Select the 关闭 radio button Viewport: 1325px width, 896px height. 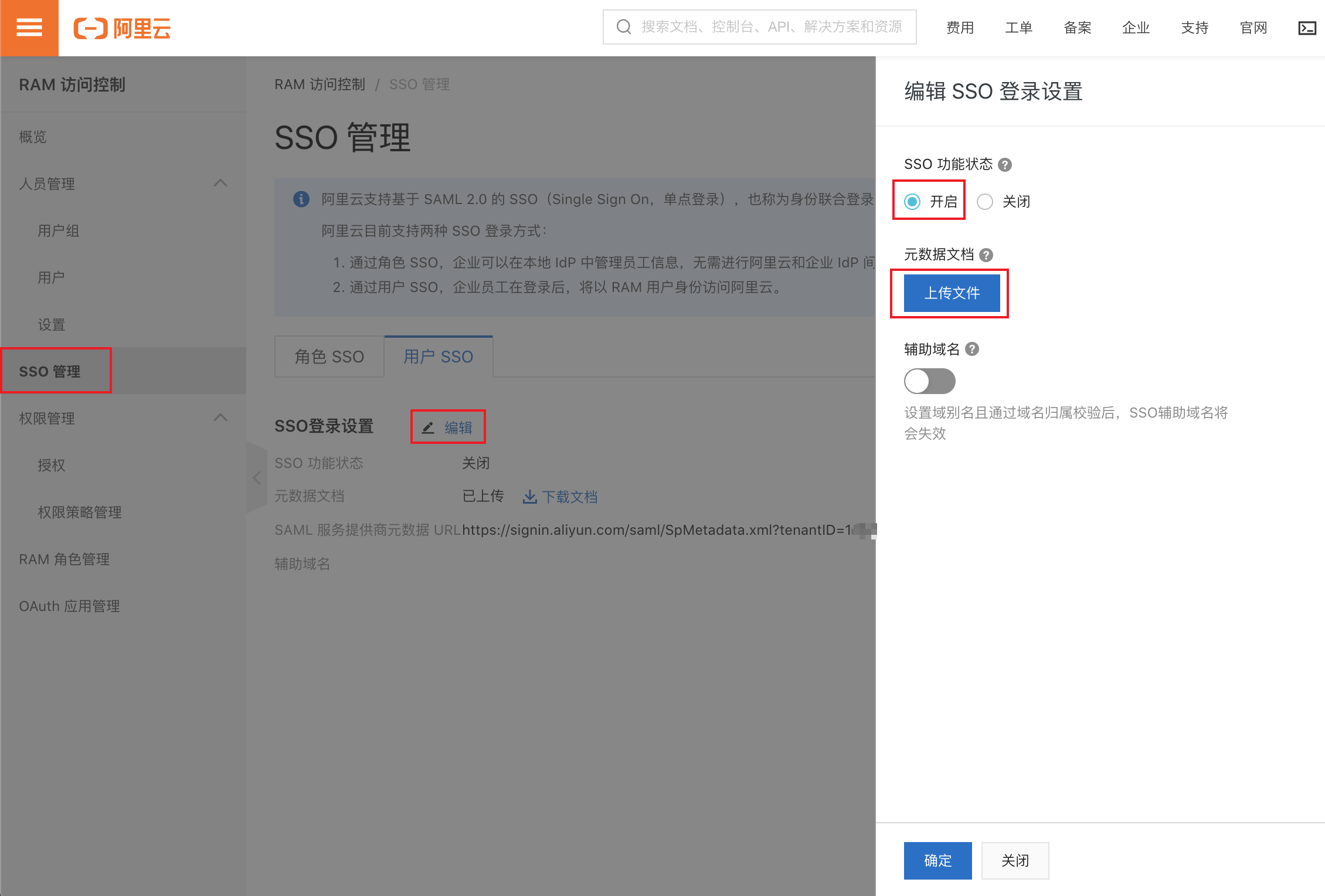tap(985, 201)
